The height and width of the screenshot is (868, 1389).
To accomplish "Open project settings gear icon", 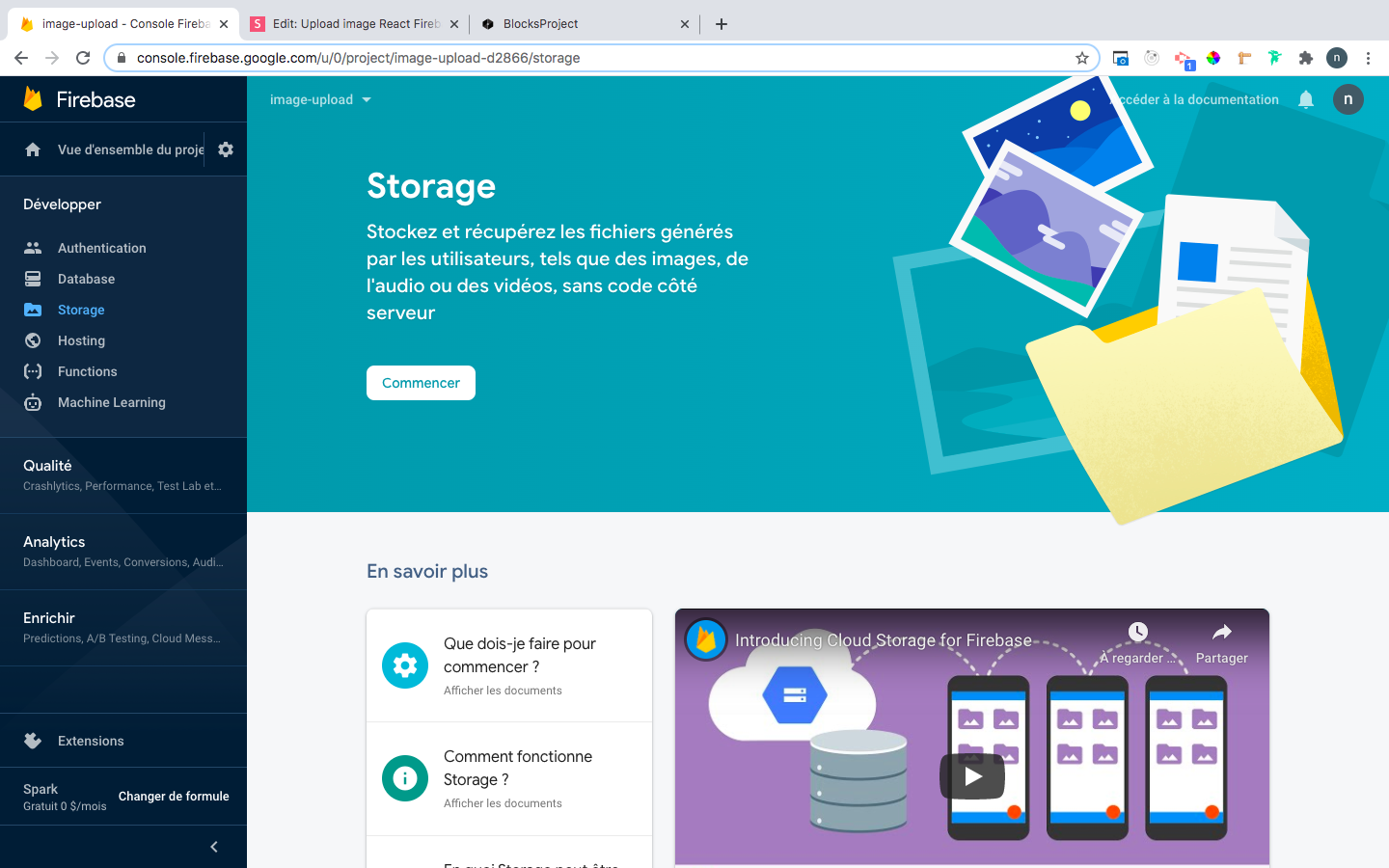I will 226,149.
